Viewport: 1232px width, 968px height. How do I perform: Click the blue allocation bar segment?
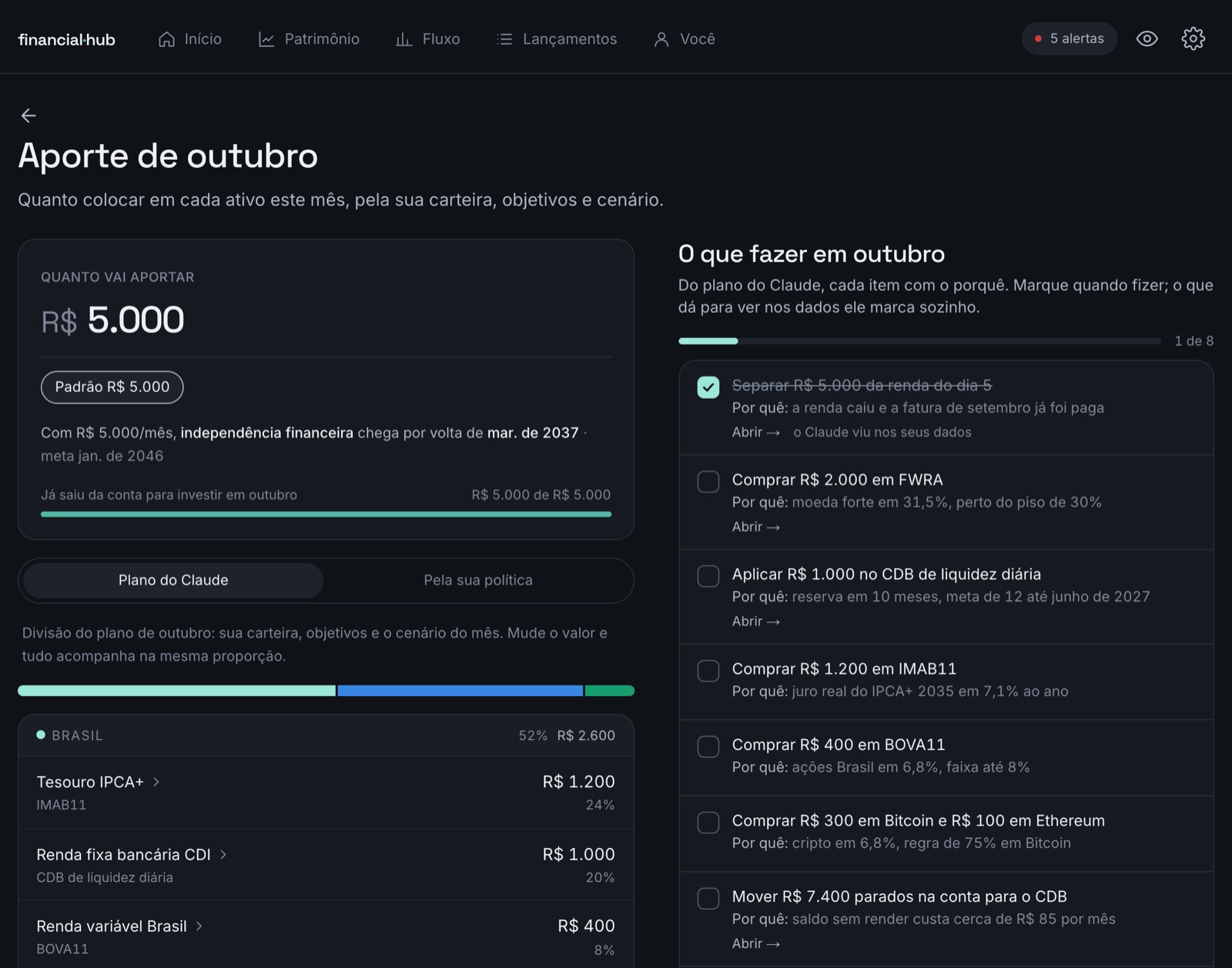pos(460,691)
